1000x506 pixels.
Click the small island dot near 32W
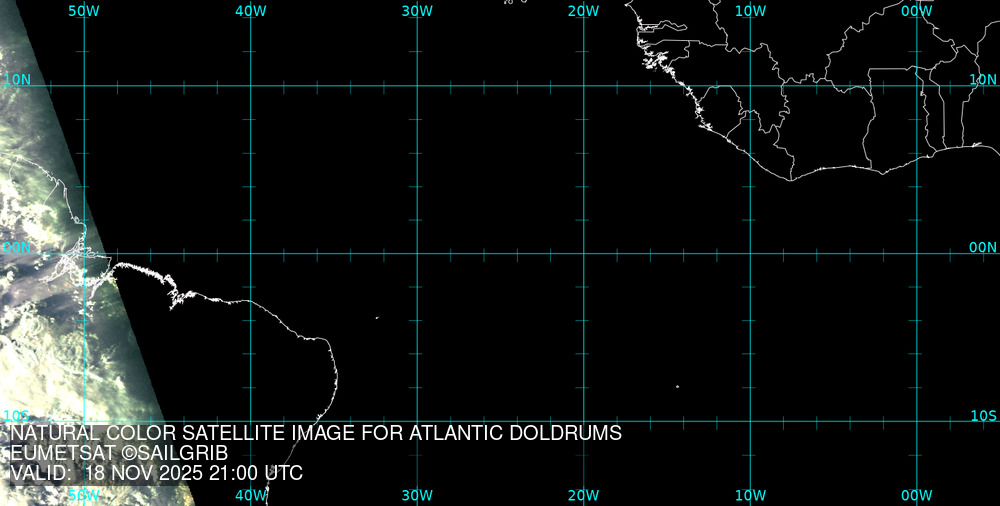(377, 318)
